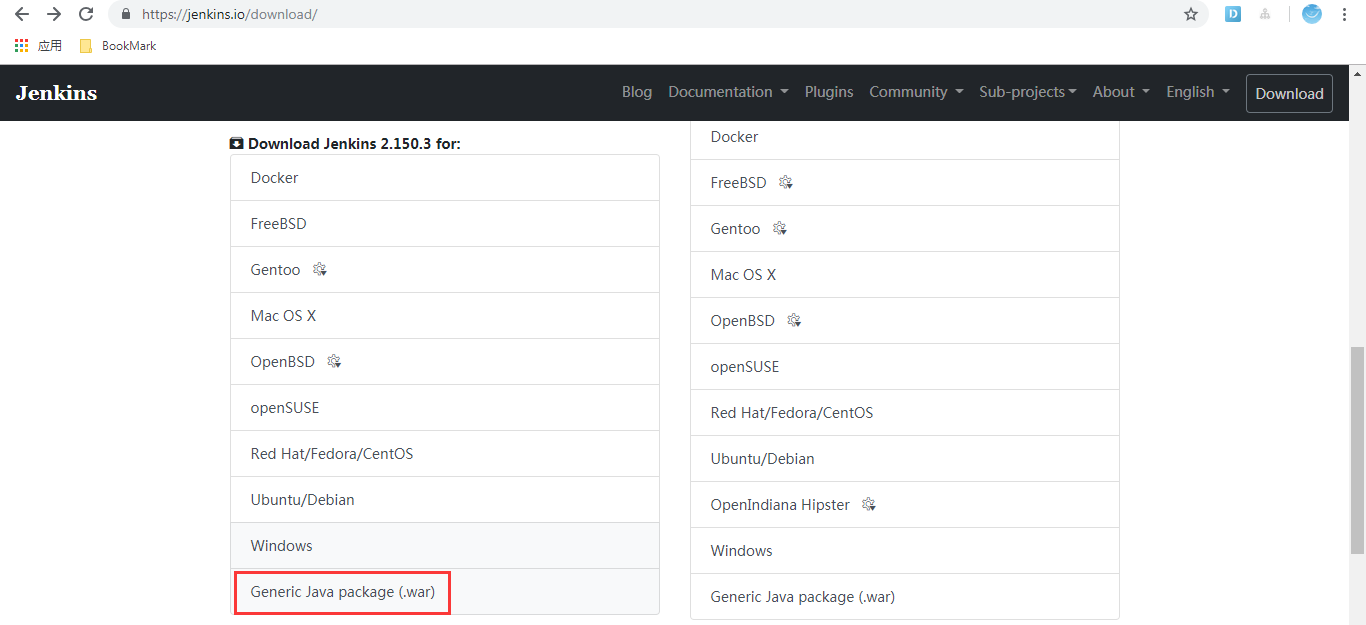Open the Apps grid shortcut in bookmarks bar
The image size is (1366, 625).
[x=38, y=46]
